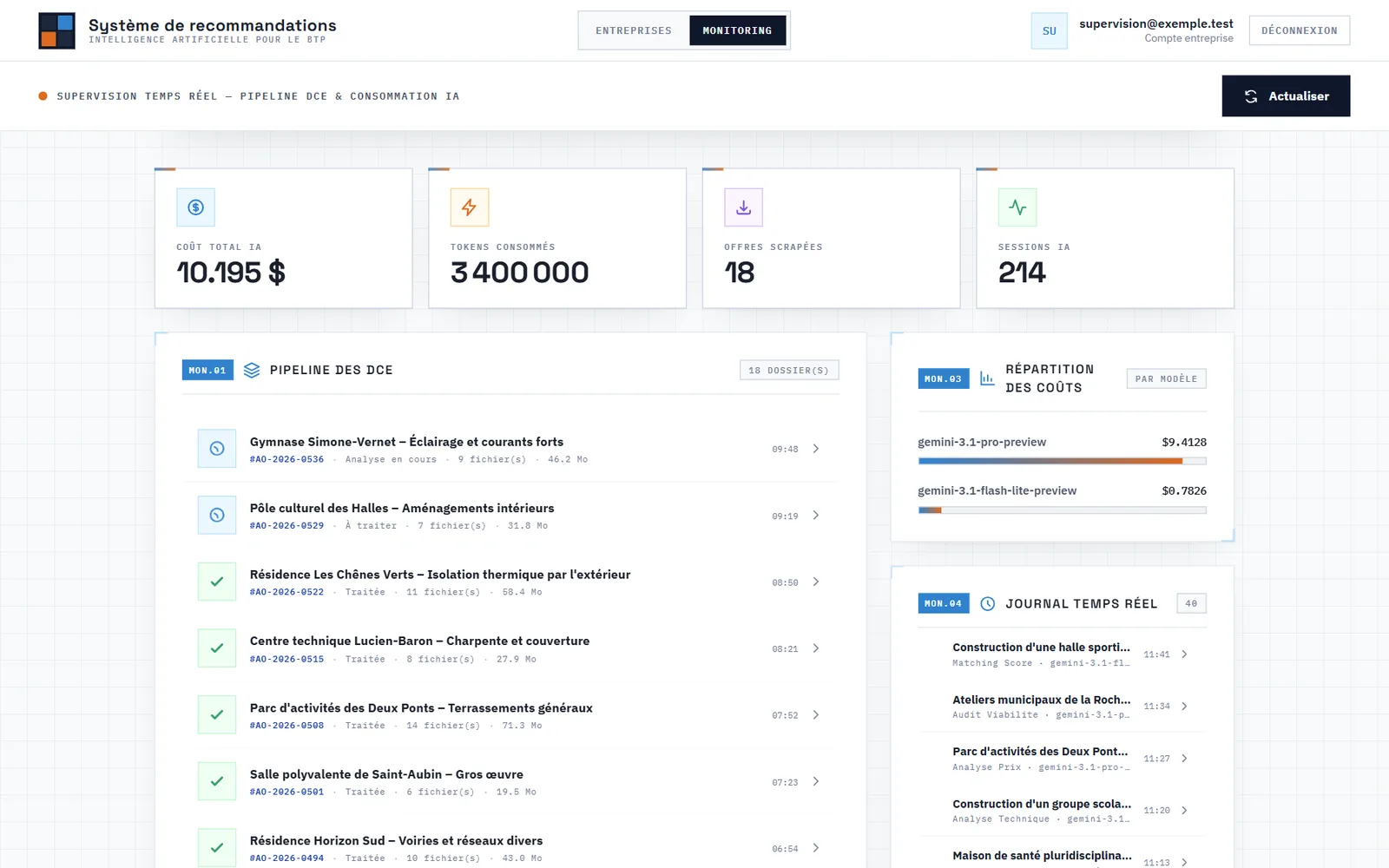The width and height of the screenshot is (1389, 868).
Task: Click the journal count badge 40
Action: 1191,603
